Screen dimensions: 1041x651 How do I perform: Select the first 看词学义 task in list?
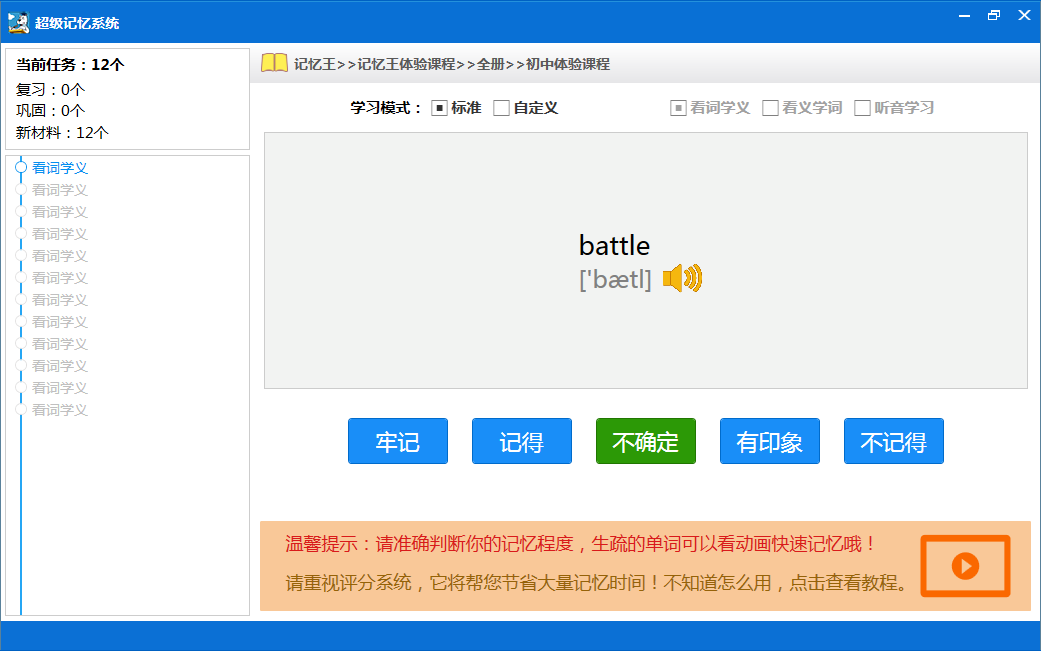click(x=60, y=168)
